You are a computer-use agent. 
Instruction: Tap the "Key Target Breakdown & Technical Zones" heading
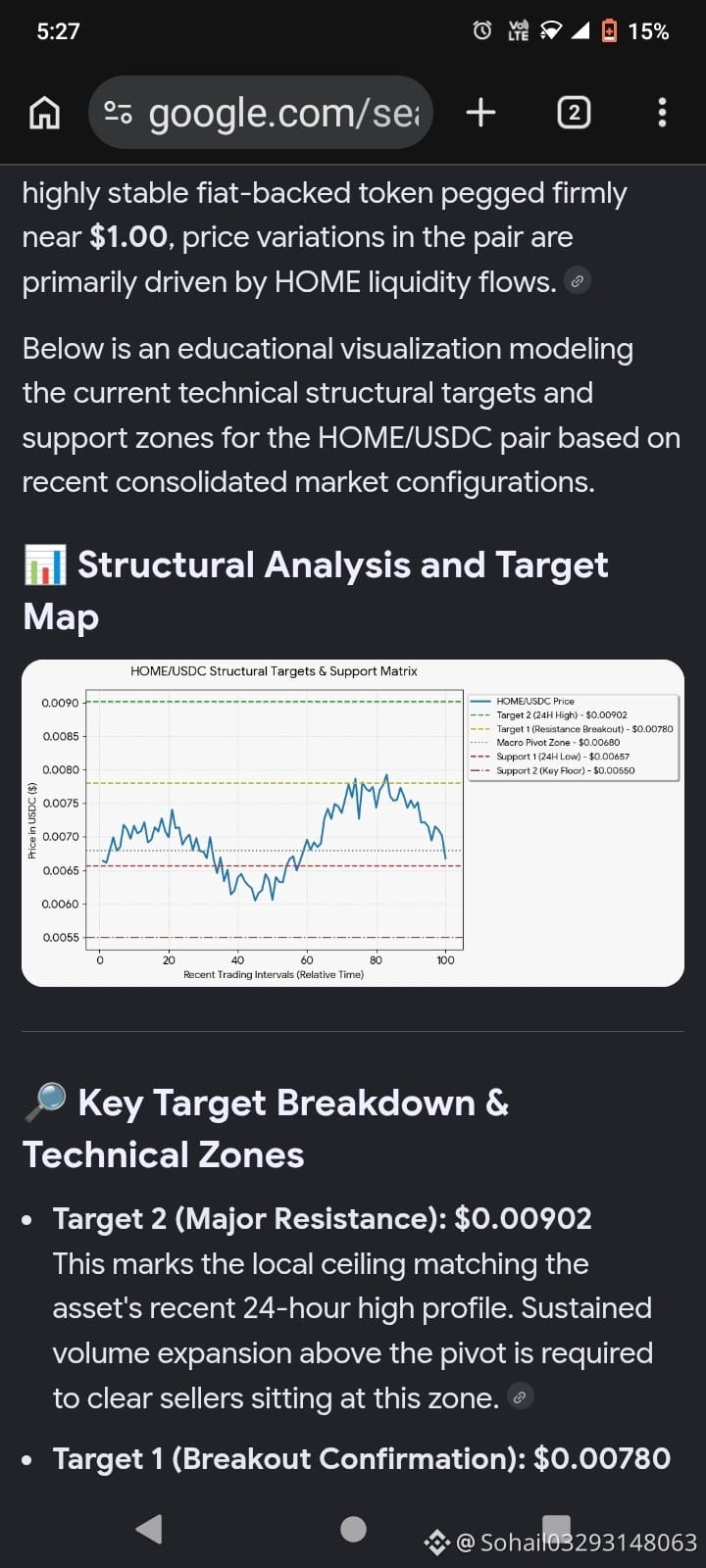(x=266, y=1128)
